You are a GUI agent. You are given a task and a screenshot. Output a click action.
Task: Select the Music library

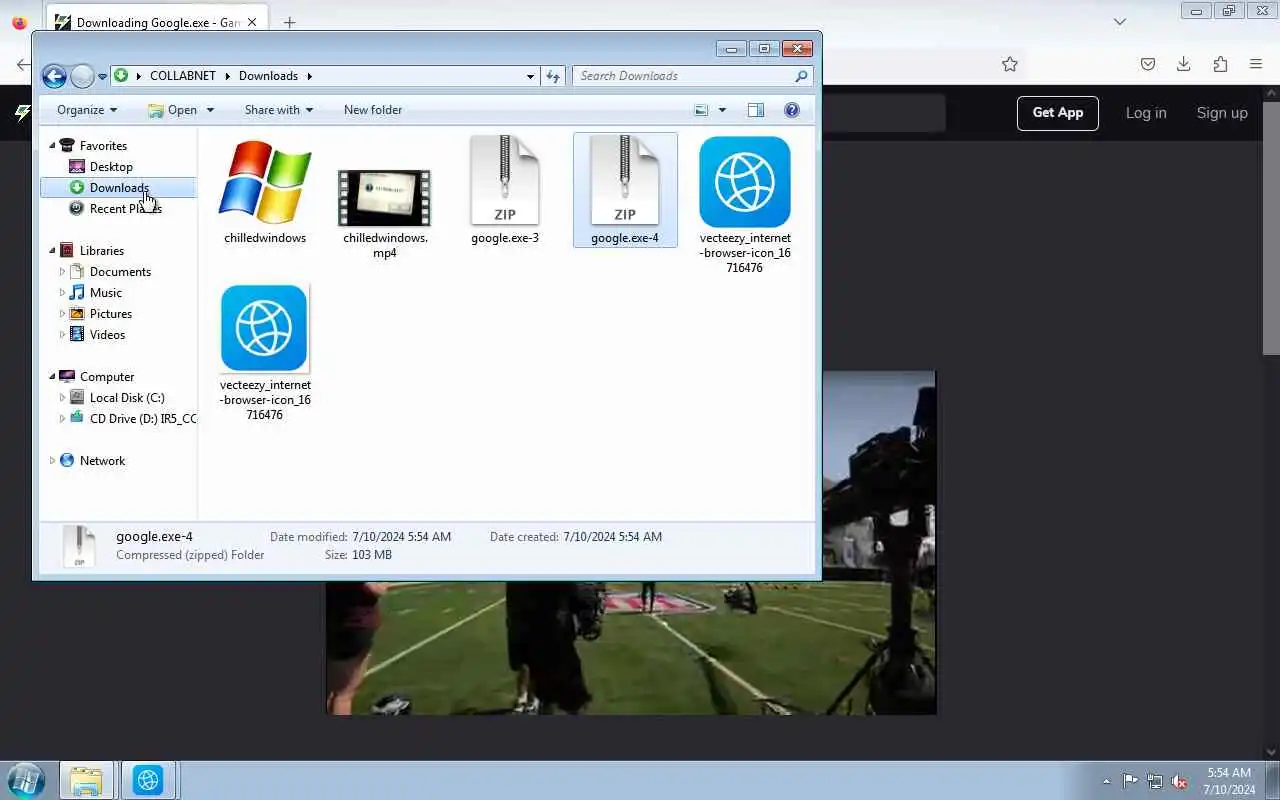(105, 293)
